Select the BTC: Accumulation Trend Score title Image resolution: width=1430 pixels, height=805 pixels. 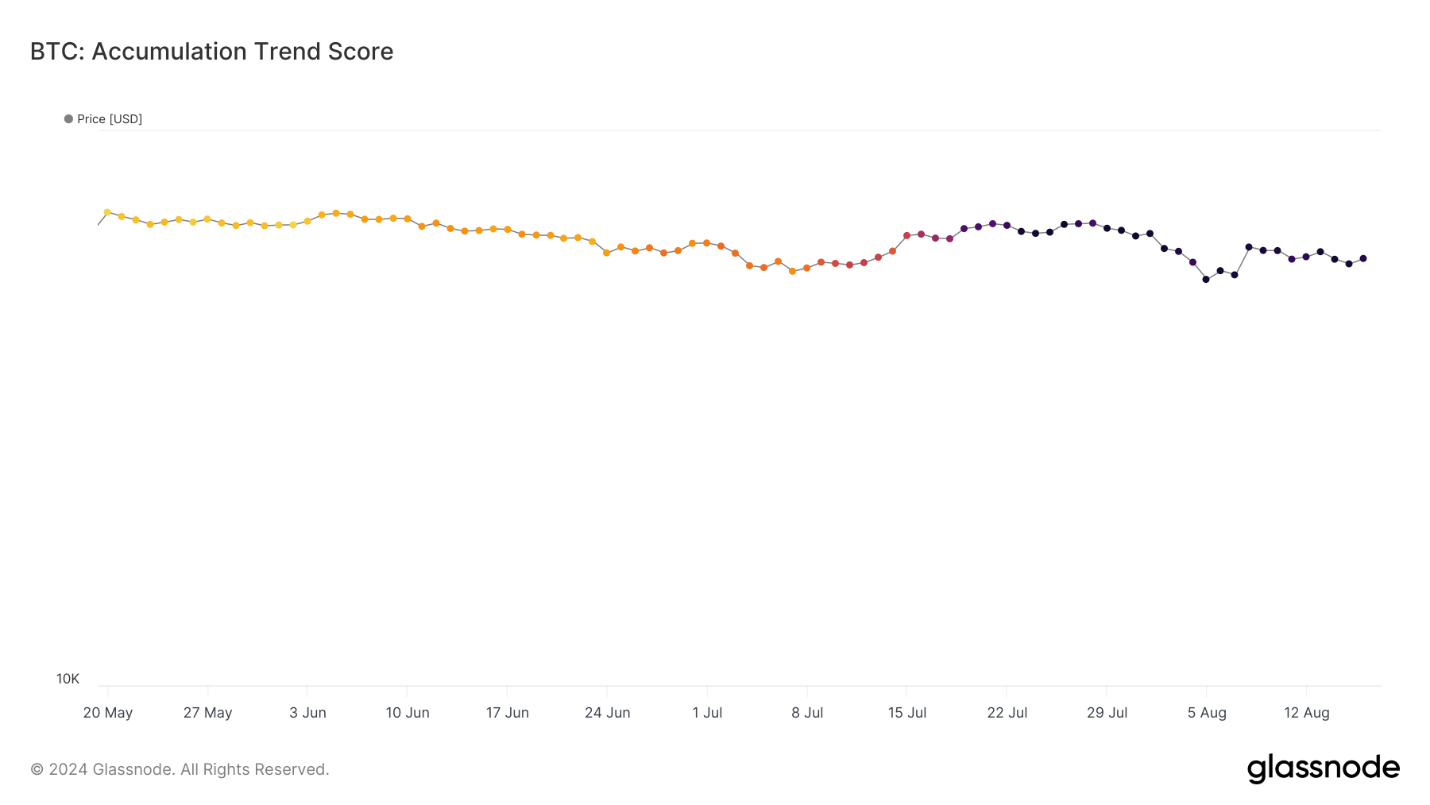point(212,51)
